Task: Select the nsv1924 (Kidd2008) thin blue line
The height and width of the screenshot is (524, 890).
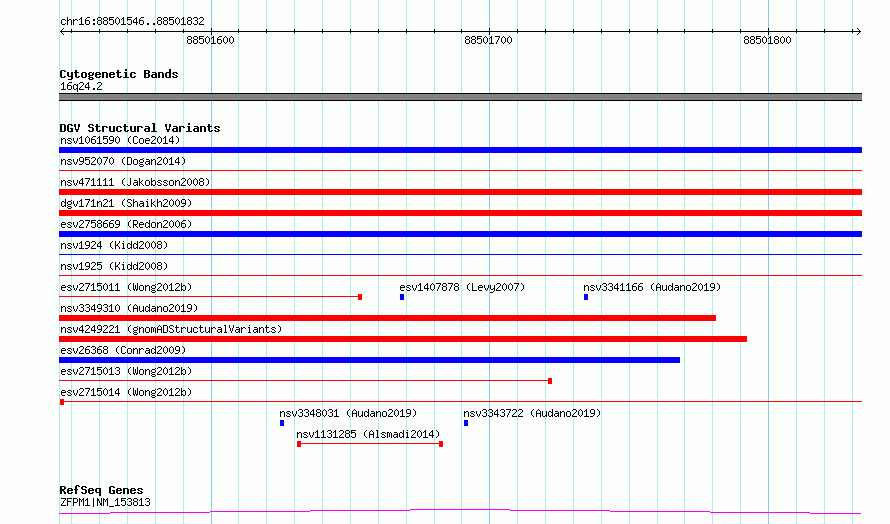Action: 460,254
